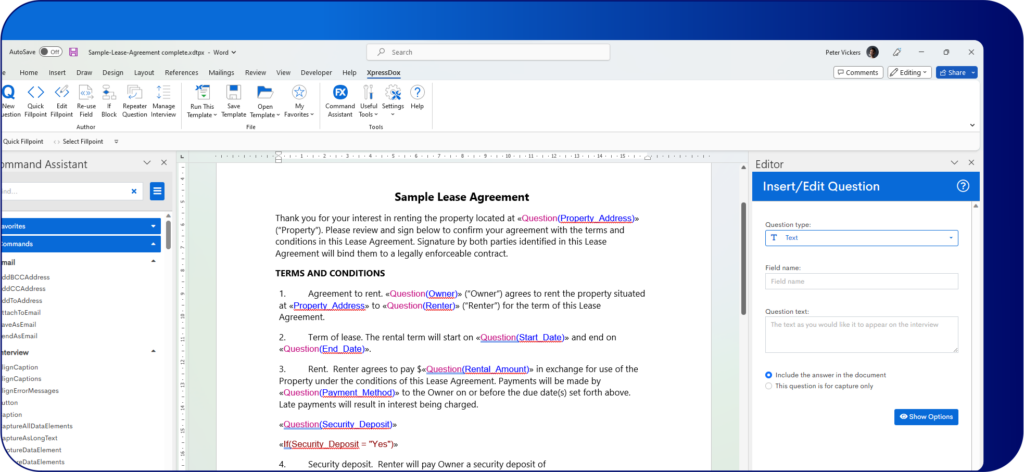Click the Comments button
The height and width of the screenshot is (472, 1024).
click(858, 72)
